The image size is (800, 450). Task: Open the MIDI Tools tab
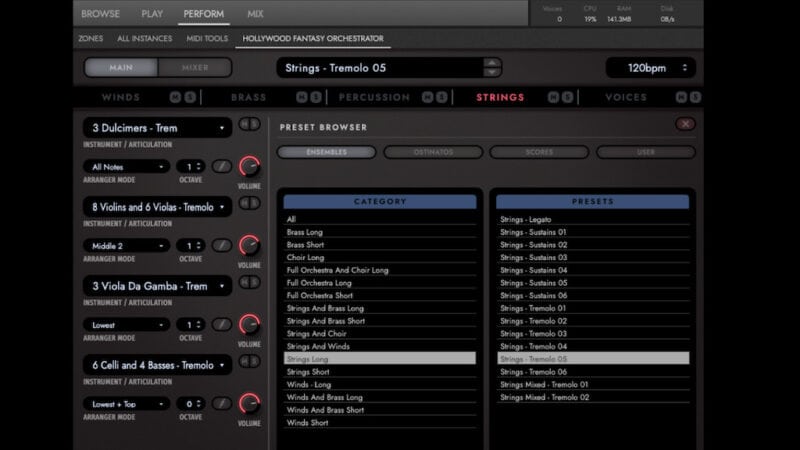tap(207, 39)
